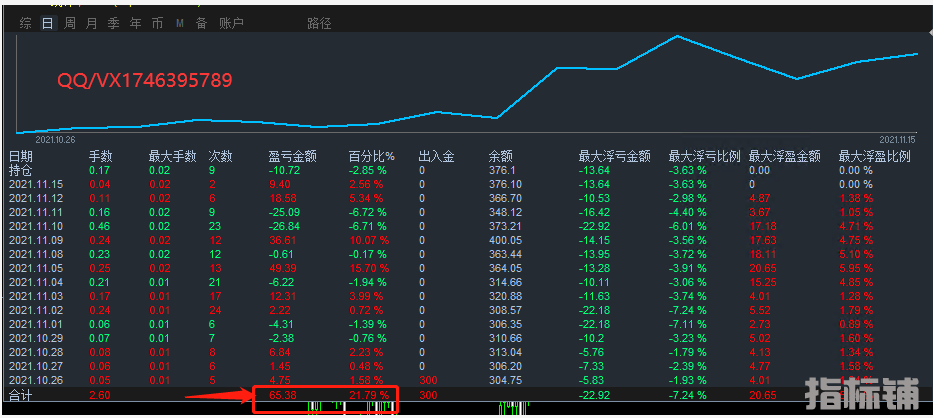Click the 304.75 balance cell

coord(505,380)
